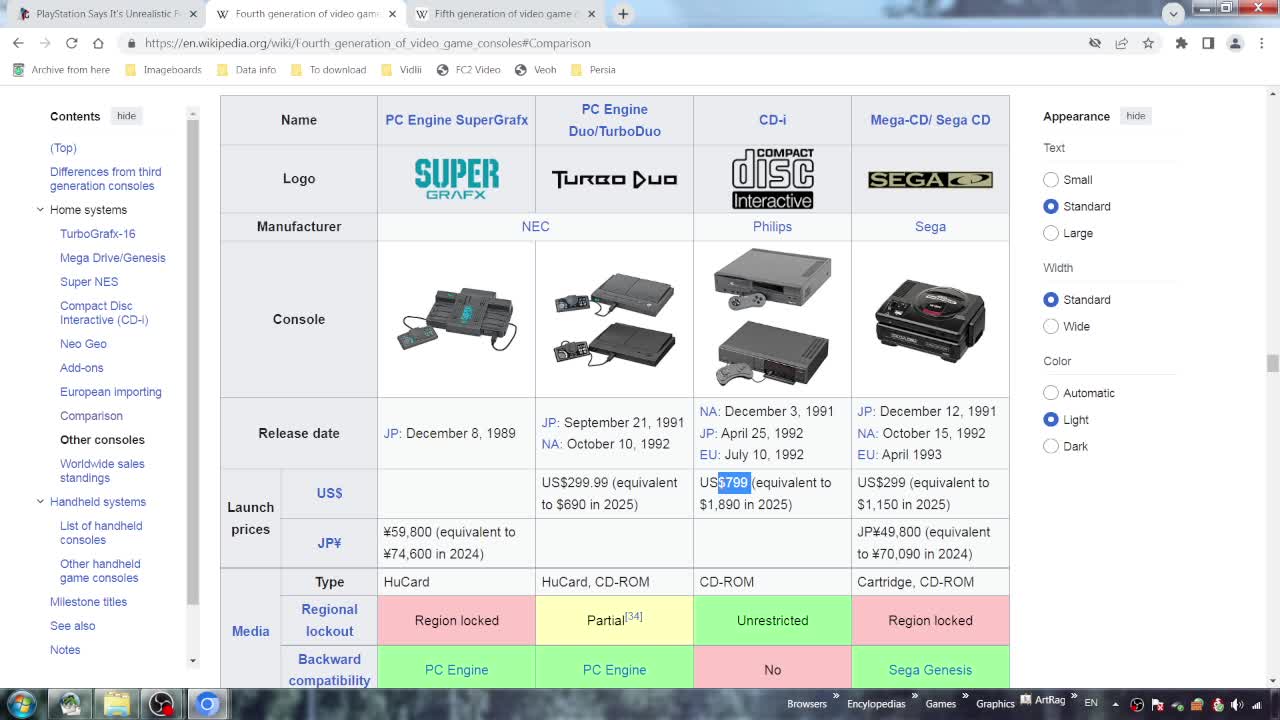Show hidden system tray icons
This screenshot has width=1280, height=720.
coord(1116,704)
